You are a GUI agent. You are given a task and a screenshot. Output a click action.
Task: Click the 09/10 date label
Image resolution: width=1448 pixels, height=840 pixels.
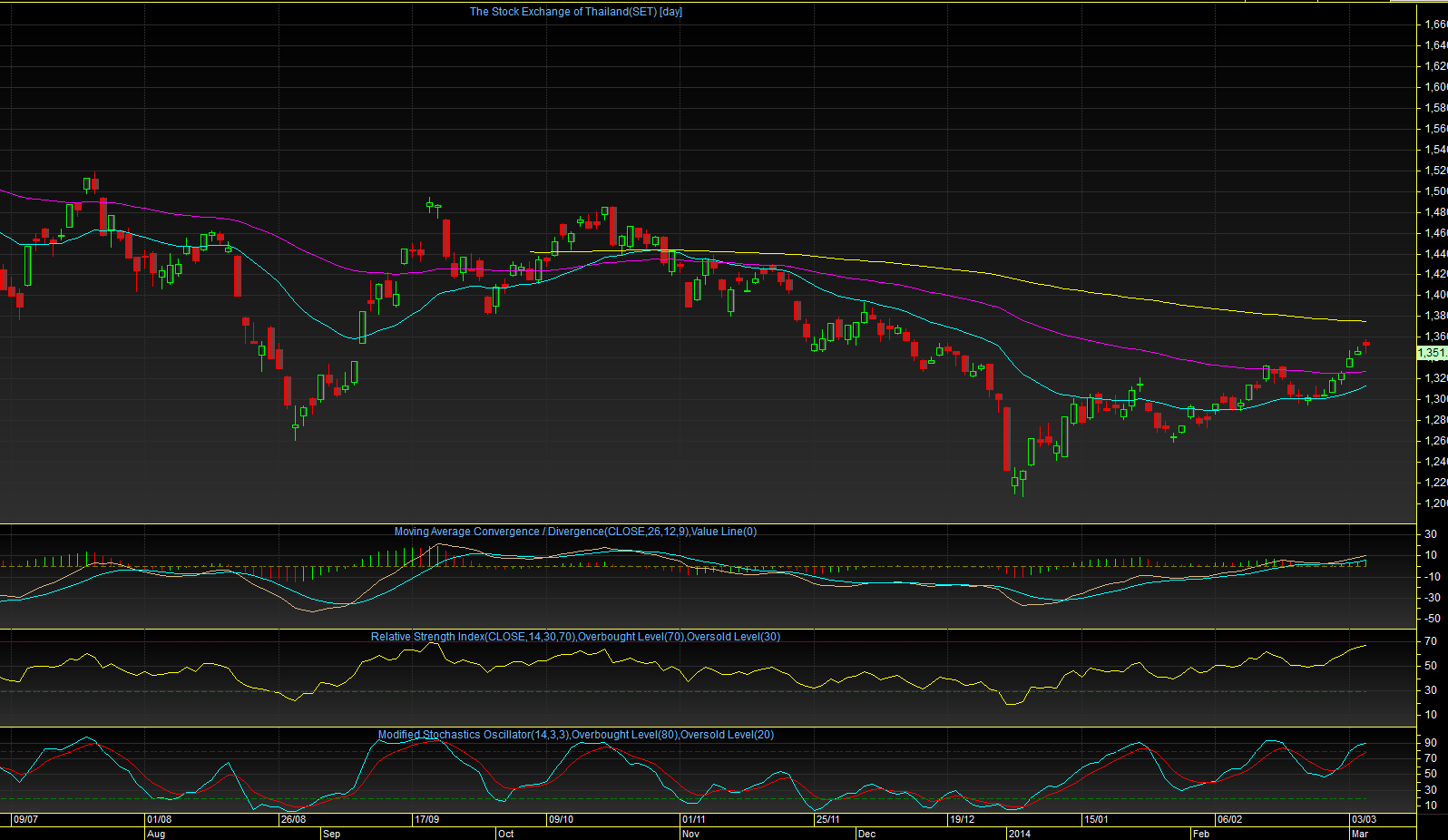pyautogui.click(x=561, y=819)
